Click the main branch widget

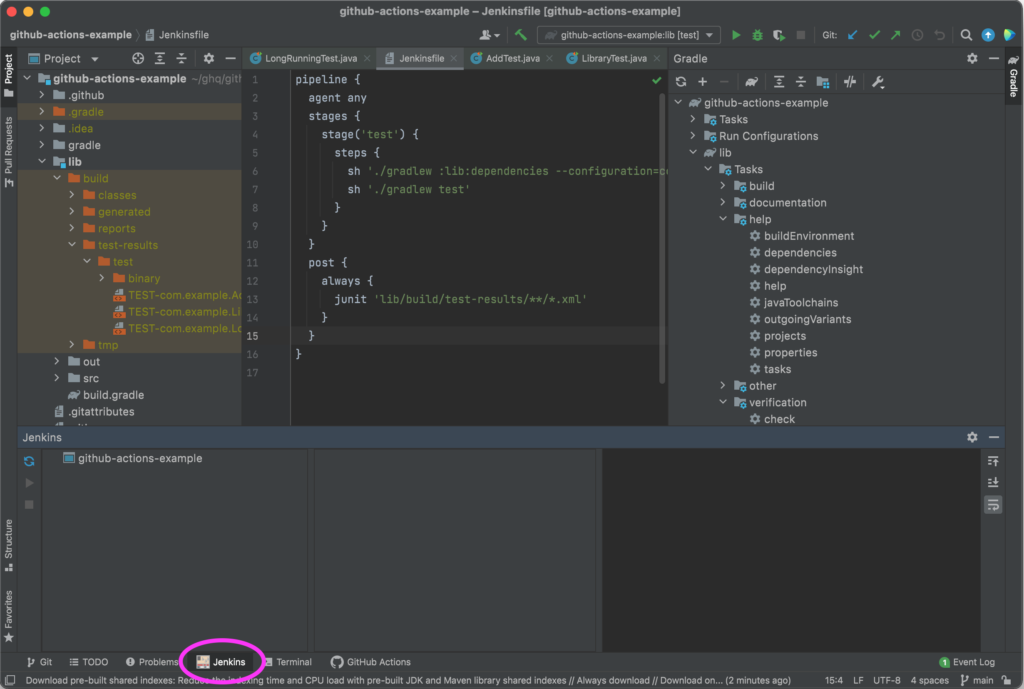point(978,681)
